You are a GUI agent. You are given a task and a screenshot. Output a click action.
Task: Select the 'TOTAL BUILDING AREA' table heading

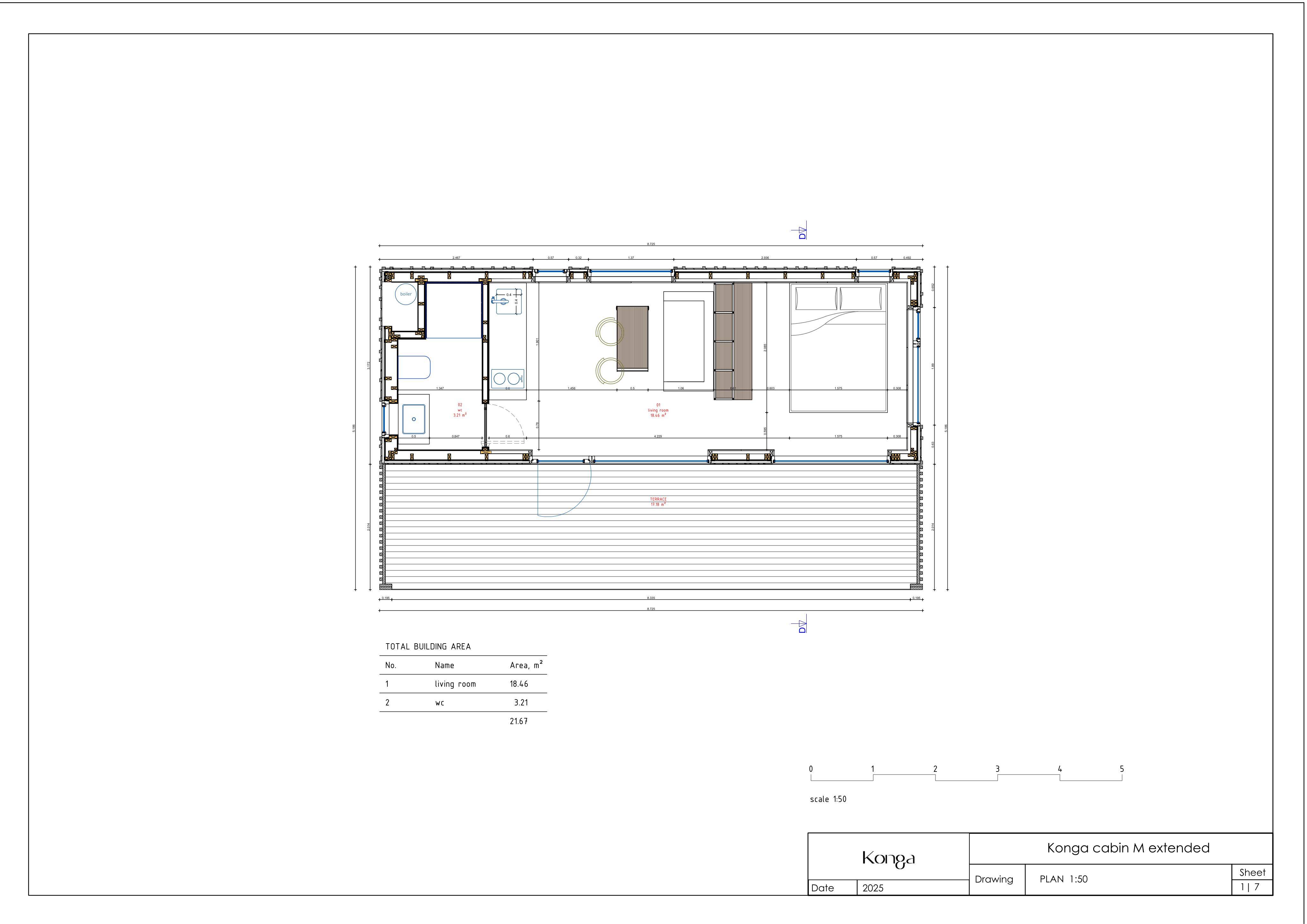(428, 646)
